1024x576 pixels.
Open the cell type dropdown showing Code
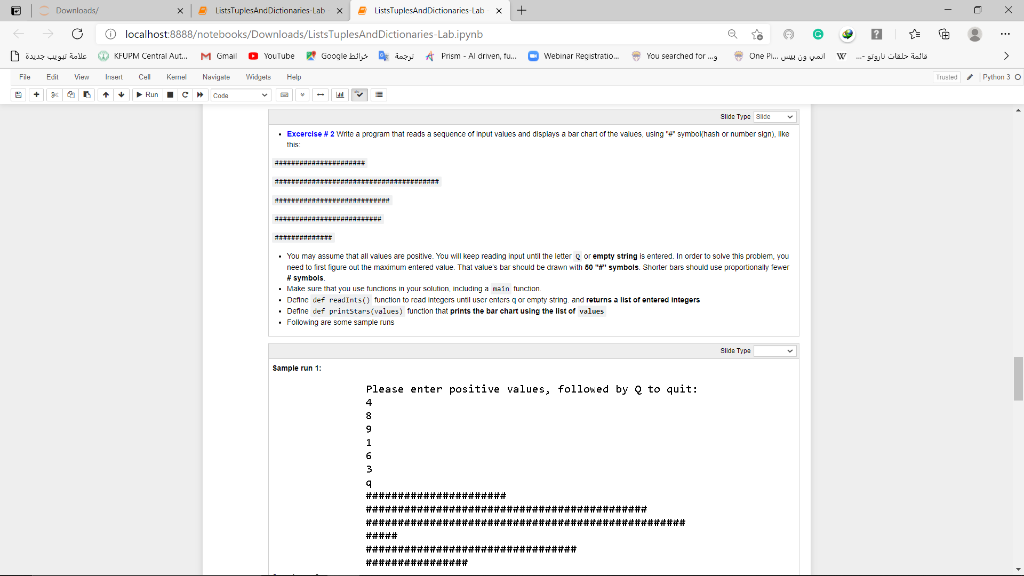pos(240,94)
